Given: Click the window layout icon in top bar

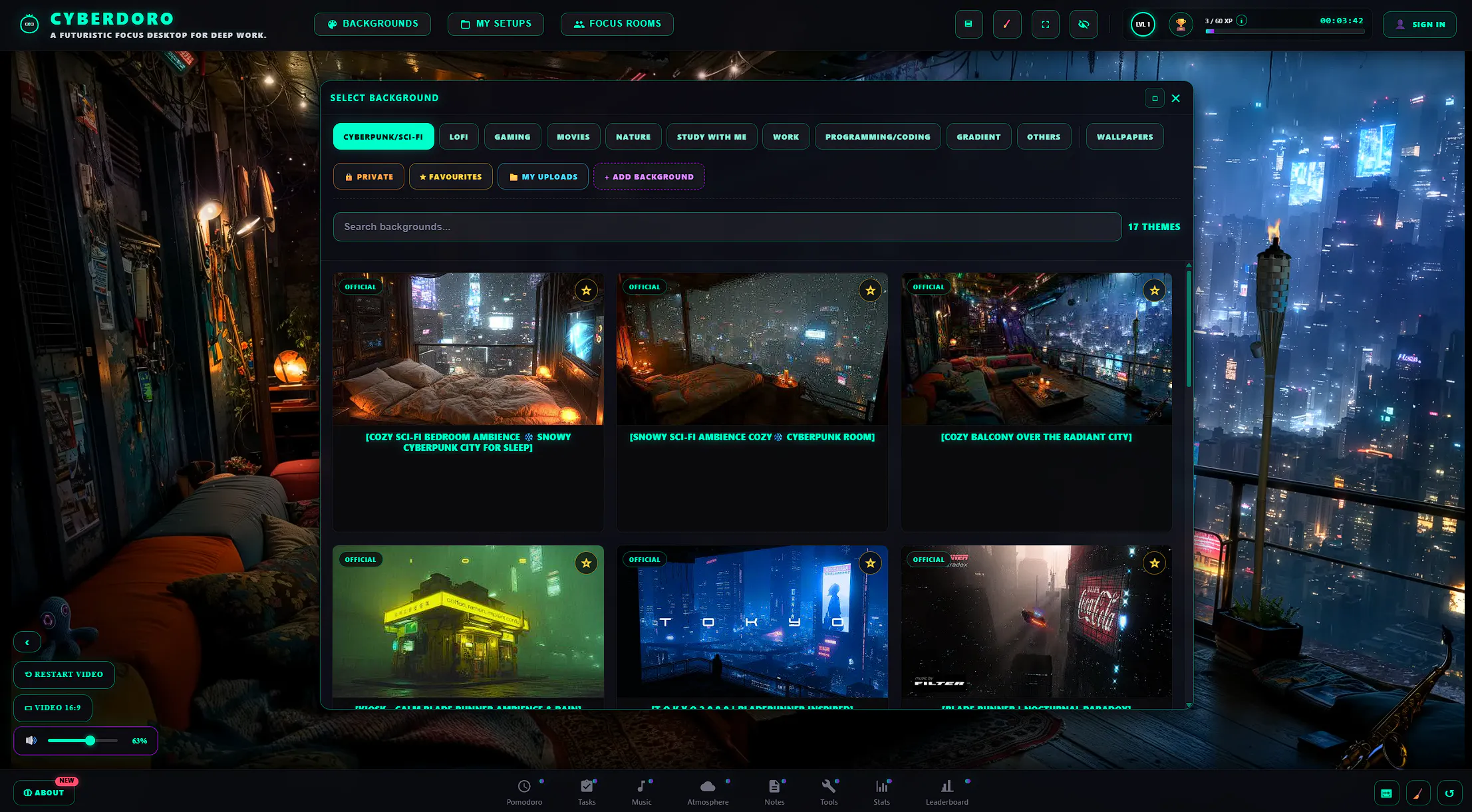Looking at the screenshot, I should click(x=968, y=25).
